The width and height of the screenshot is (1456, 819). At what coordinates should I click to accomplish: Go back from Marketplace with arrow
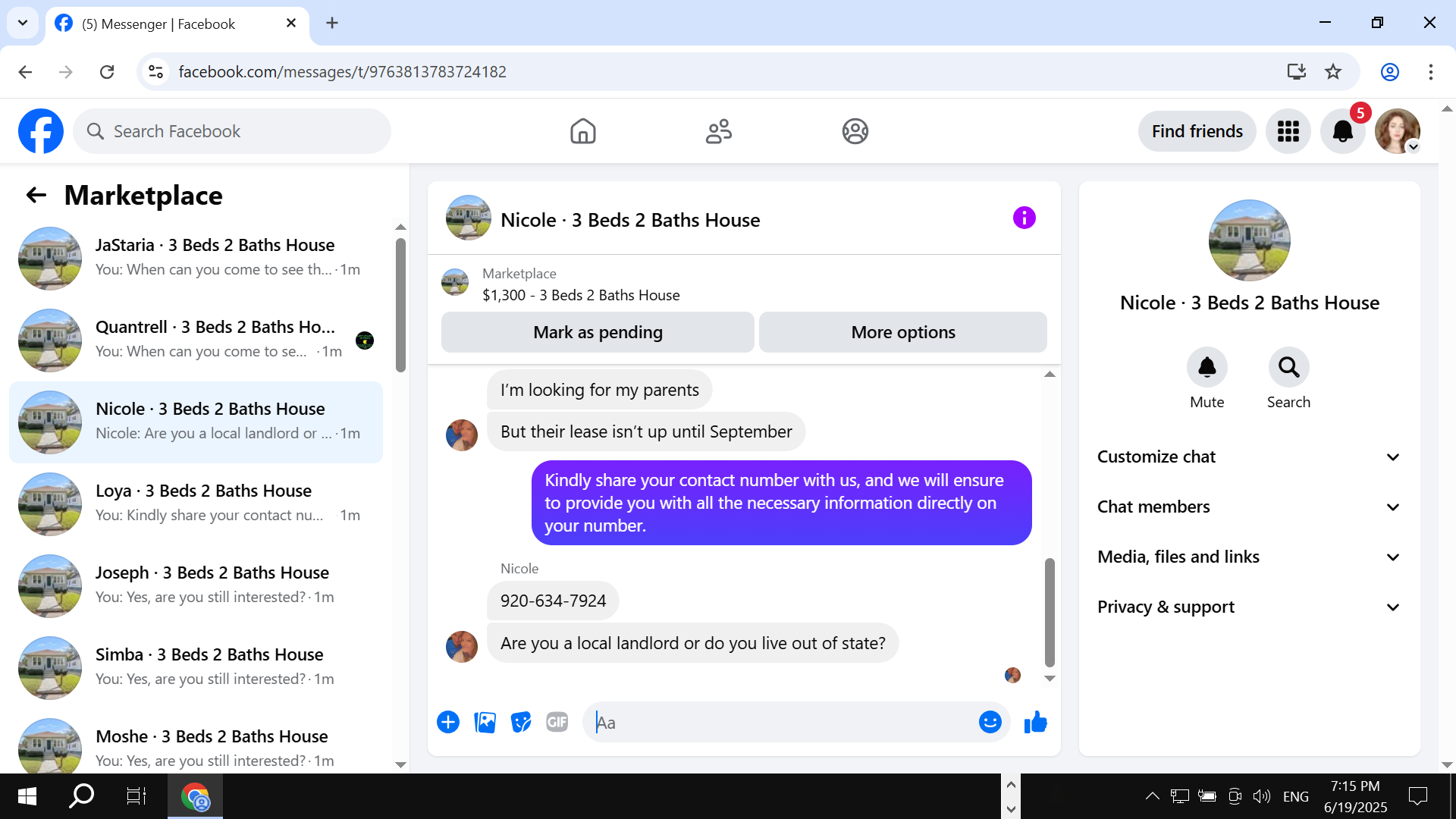36,196
